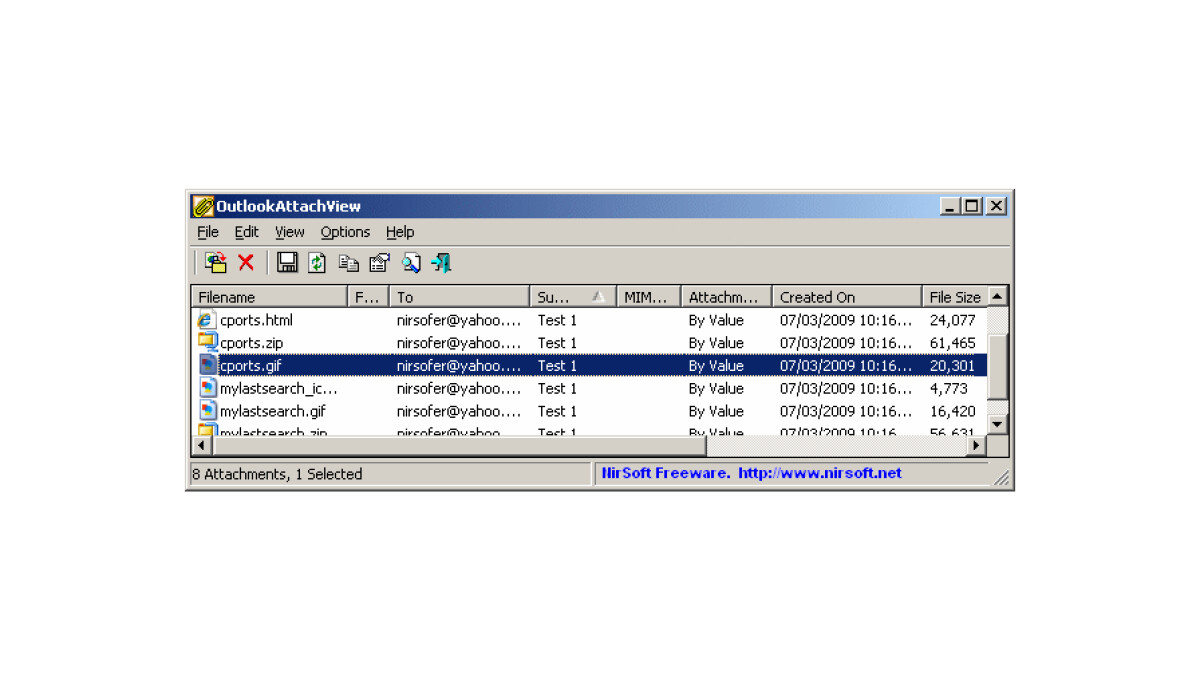1200x675 pixels.
Task: Click the cports.zip folder icon
Action: [x=207, y=343]
